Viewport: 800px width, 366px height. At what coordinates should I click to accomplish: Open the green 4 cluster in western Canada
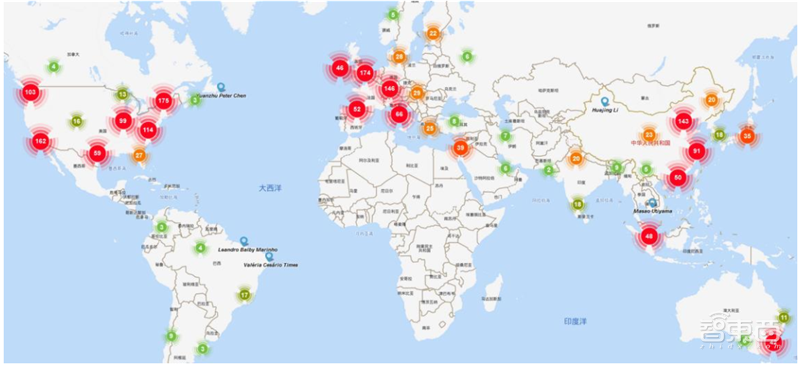click(x=54, y=66)
